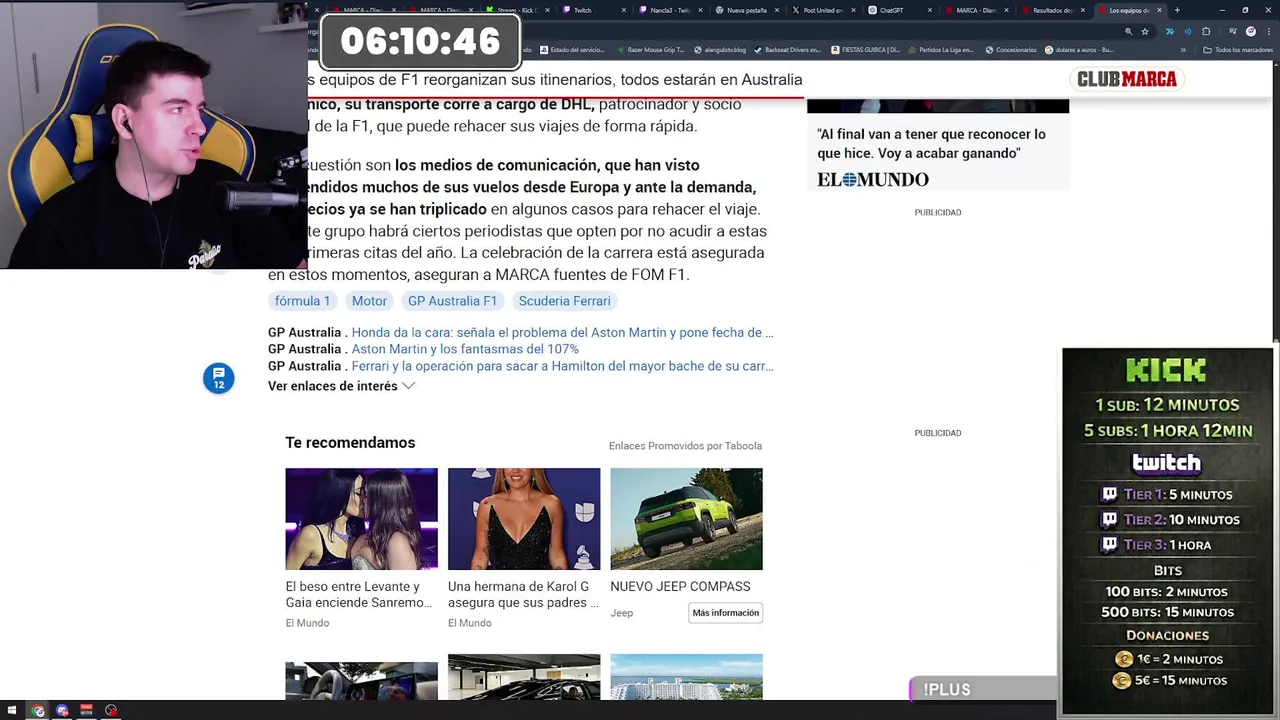Screen dimensions: 1280x720
Task: Open the 'Concesionarios' bookmark
Action: [1011, 49]
